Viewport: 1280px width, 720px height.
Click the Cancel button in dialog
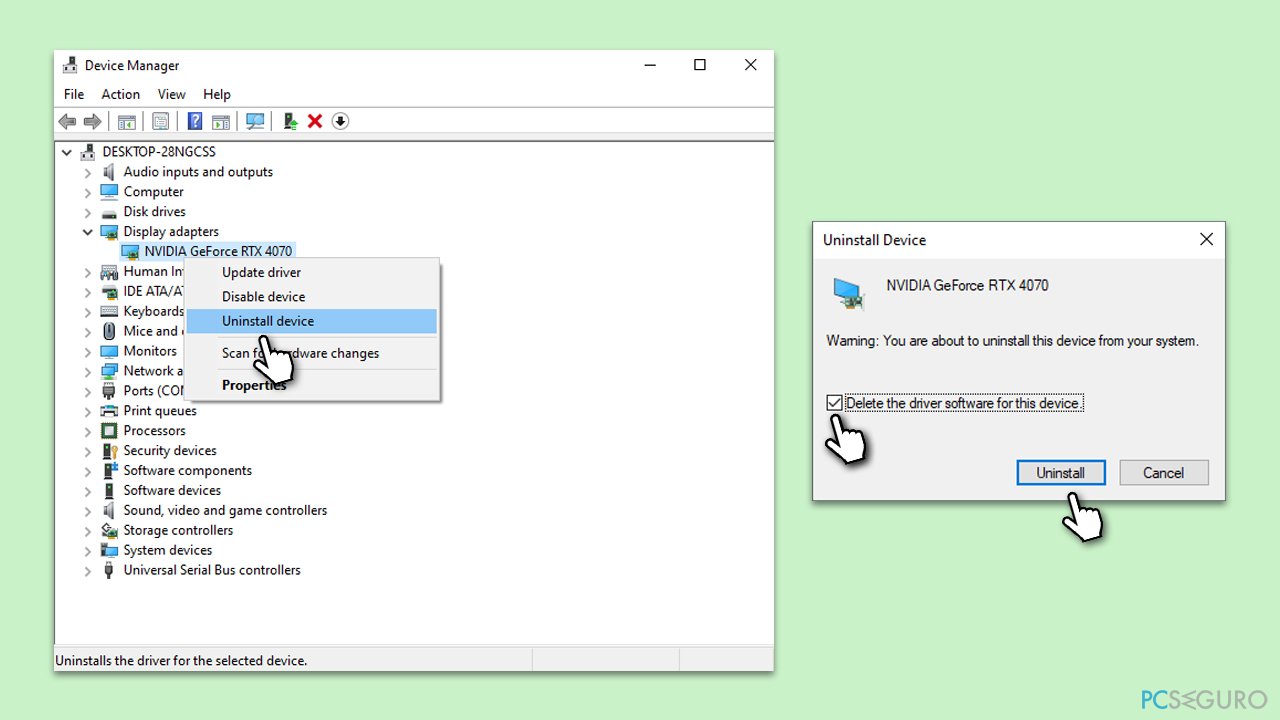coord(1164,473)
